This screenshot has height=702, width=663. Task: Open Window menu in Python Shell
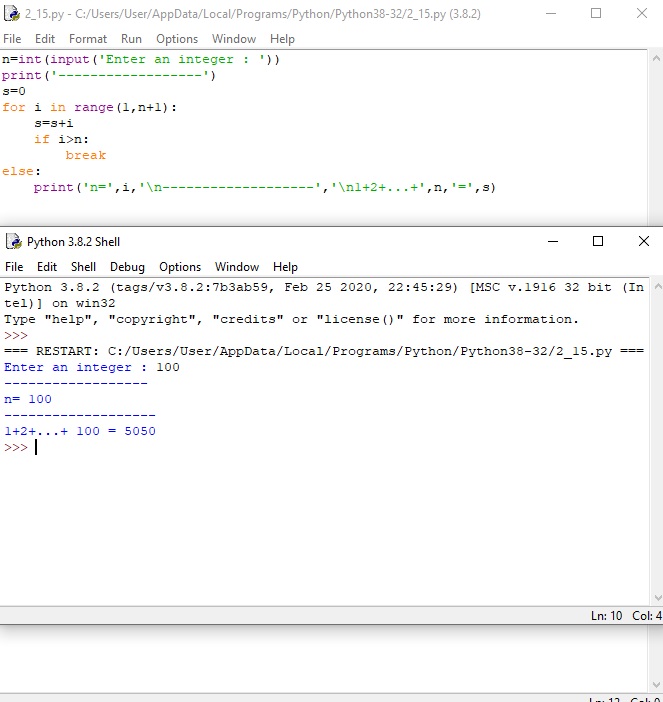pos(237,267)
